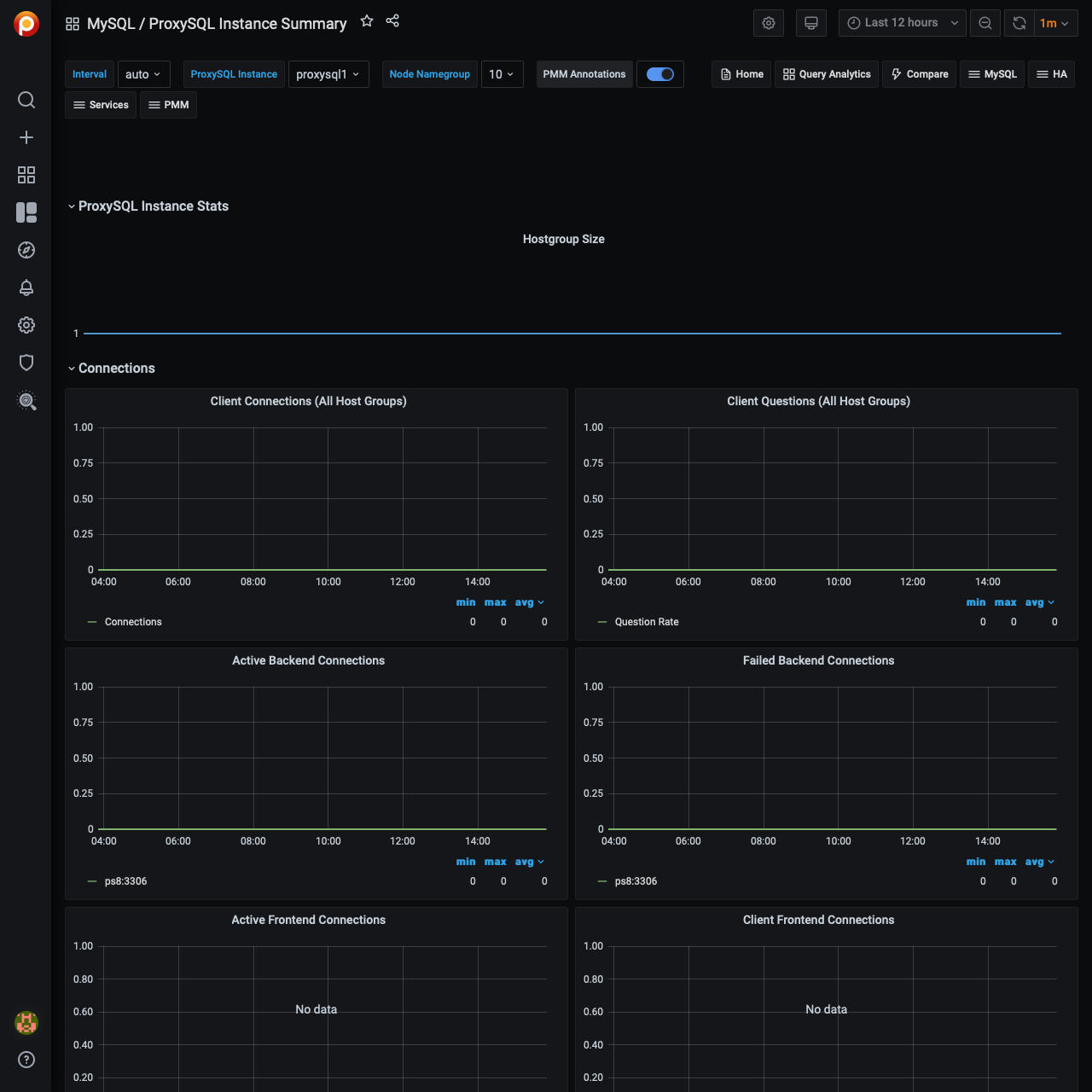
Task: Share the dashboard via share icon
Action: coord(392,21)
